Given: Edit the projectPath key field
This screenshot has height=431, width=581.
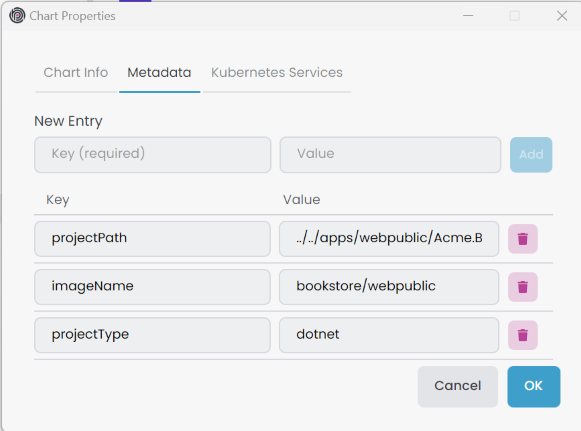Looking at the screenshot, I should point(152,239).
